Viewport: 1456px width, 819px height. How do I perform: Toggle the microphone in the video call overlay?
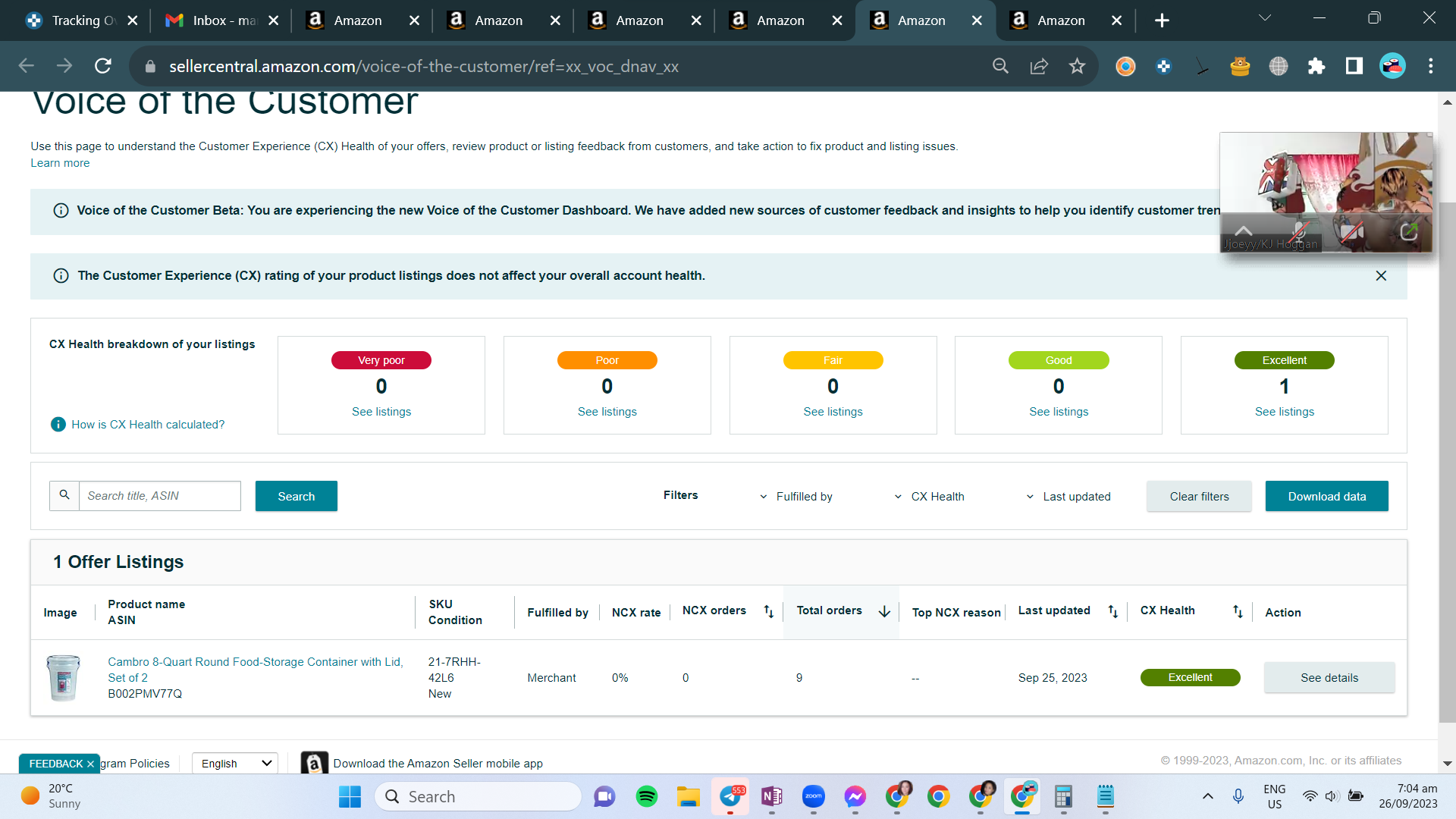click(1299, 232)
